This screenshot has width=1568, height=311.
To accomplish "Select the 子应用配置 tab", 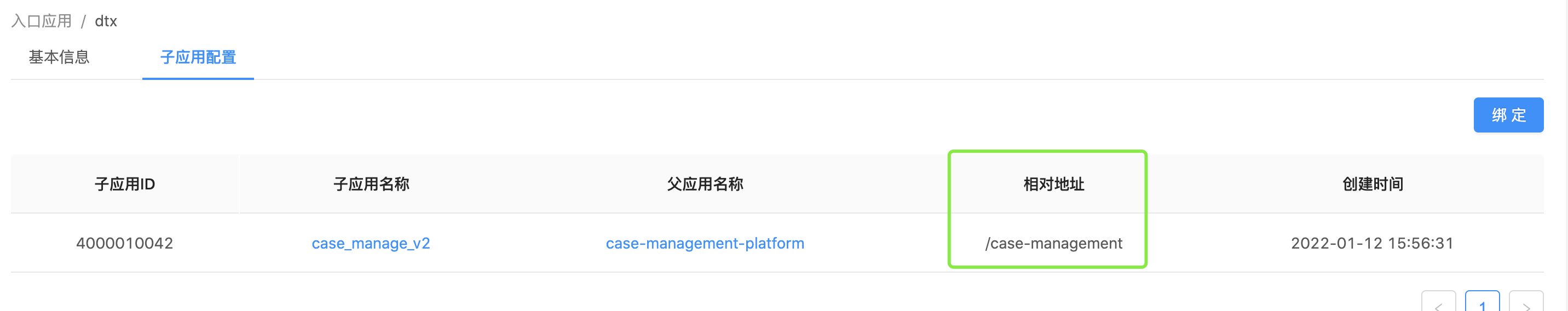I will [198, 57].
